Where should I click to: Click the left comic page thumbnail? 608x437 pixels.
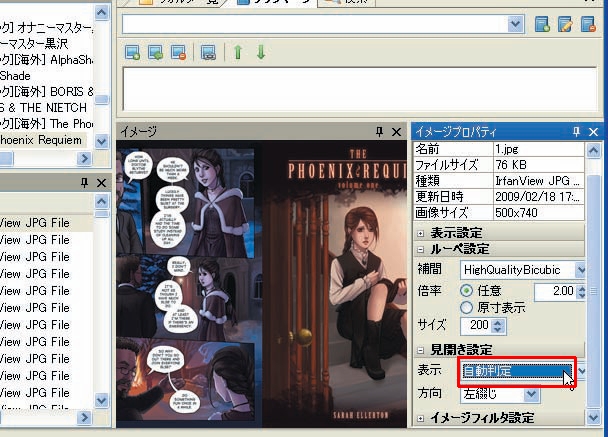coord(189,284)
